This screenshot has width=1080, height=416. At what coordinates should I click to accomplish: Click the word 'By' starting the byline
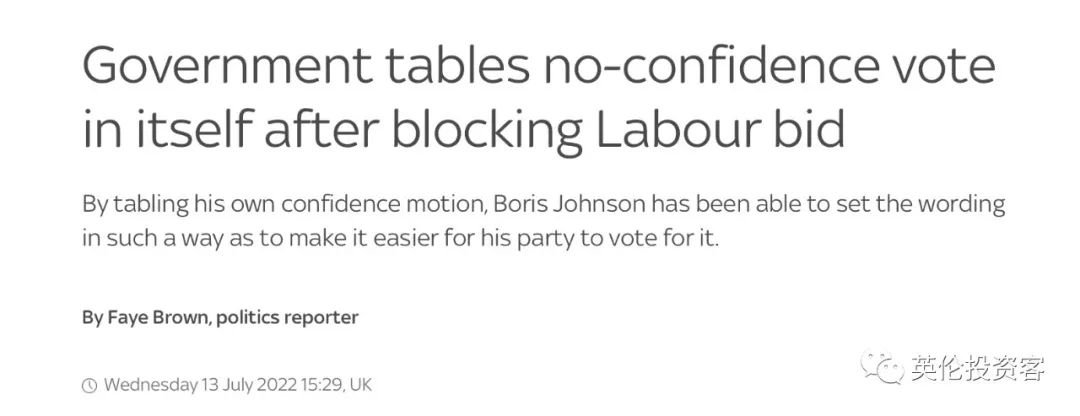pyautogui.click(x=92, y=318)
